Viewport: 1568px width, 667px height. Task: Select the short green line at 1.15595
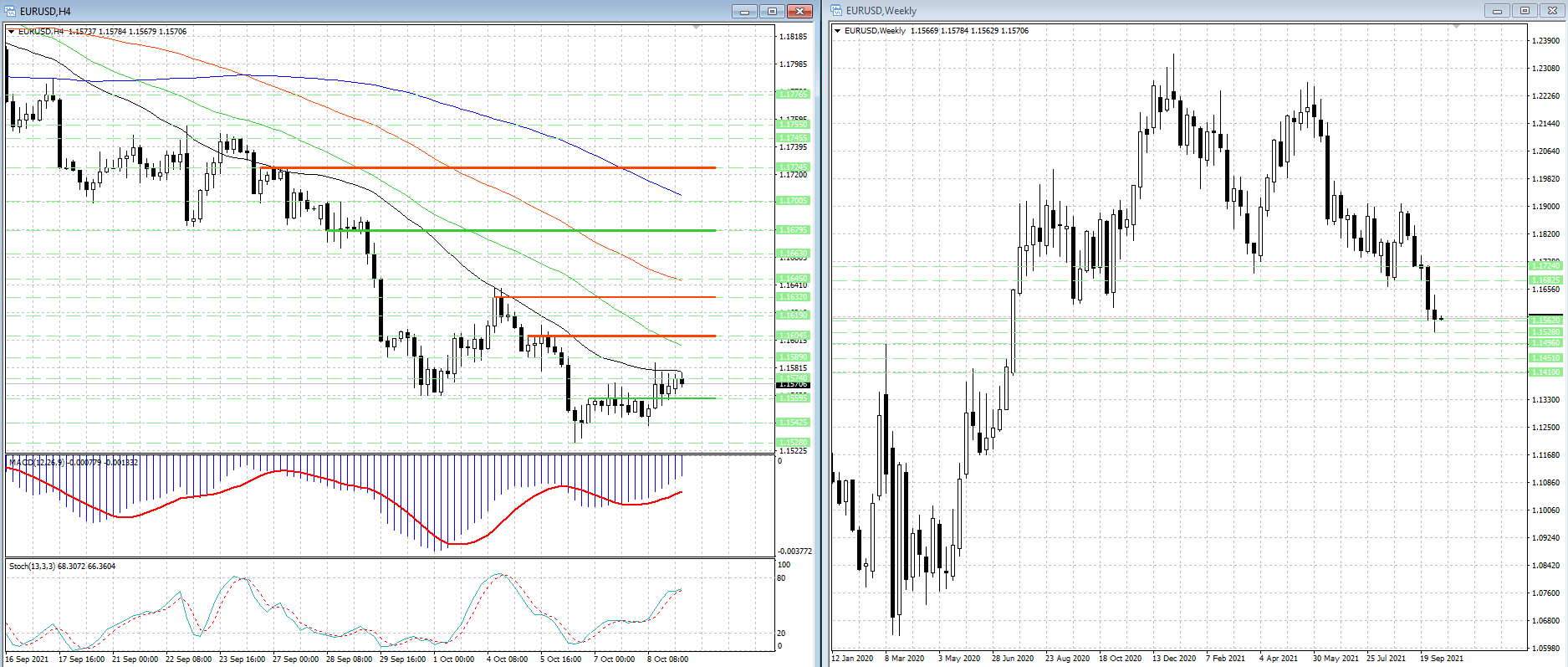coord(651,398)
